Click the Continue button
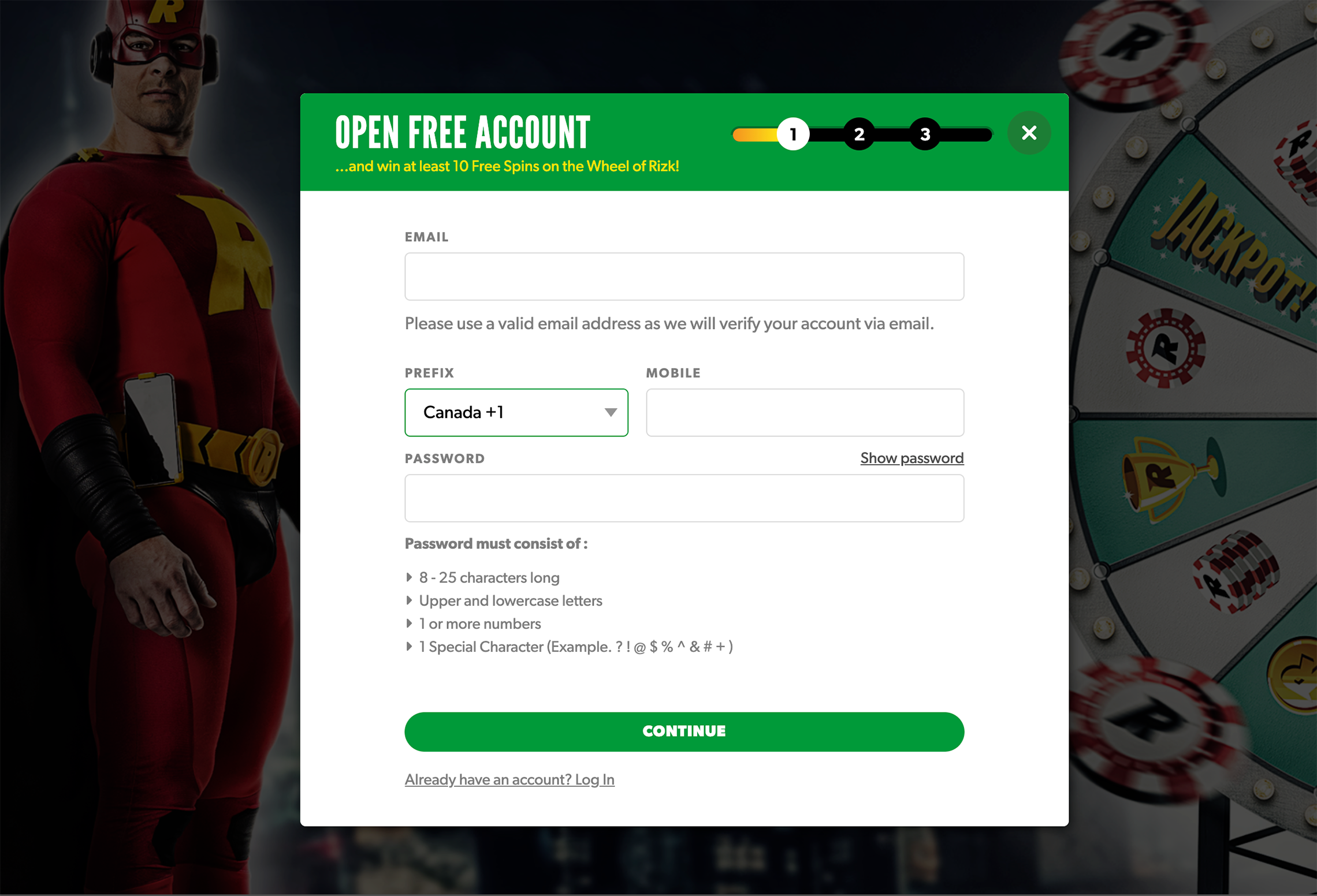This screenshot has width=1317, height=896. click(684, 731)
